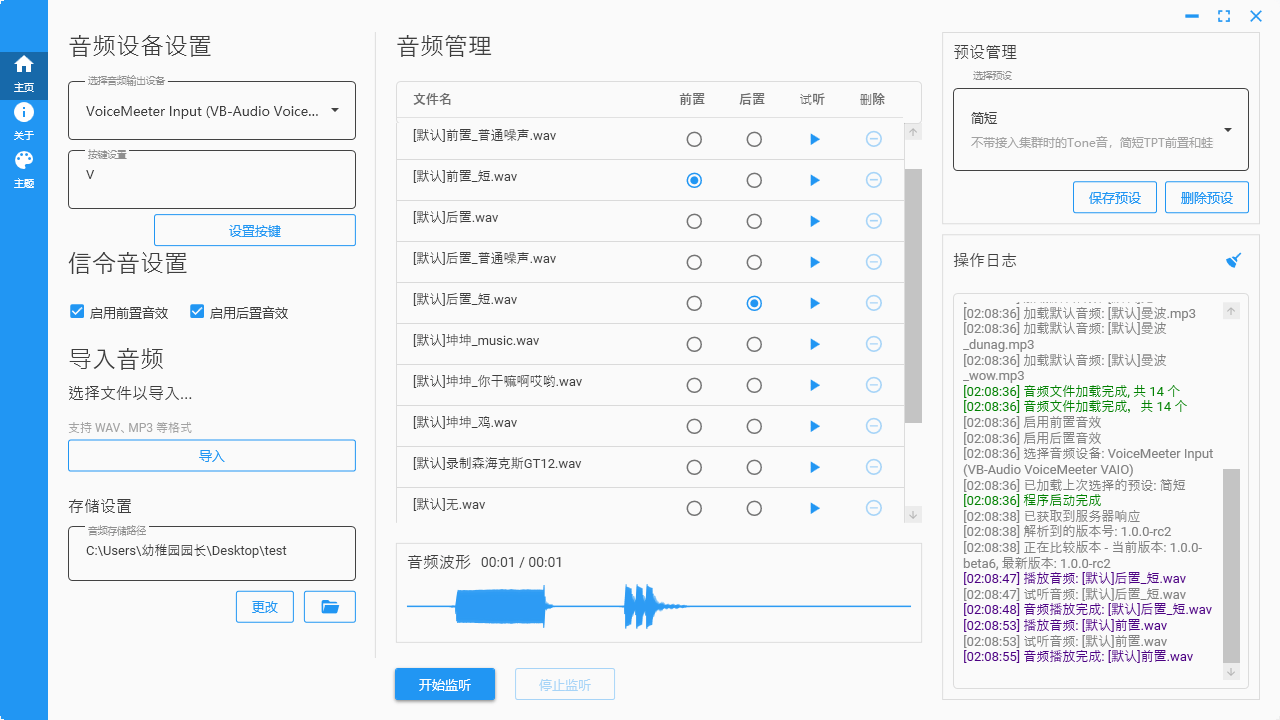Viewport: 1280px width, 720px height.
Task: Delete icon for [默认]坤坤_music.wav
Action: click(873, 344)
